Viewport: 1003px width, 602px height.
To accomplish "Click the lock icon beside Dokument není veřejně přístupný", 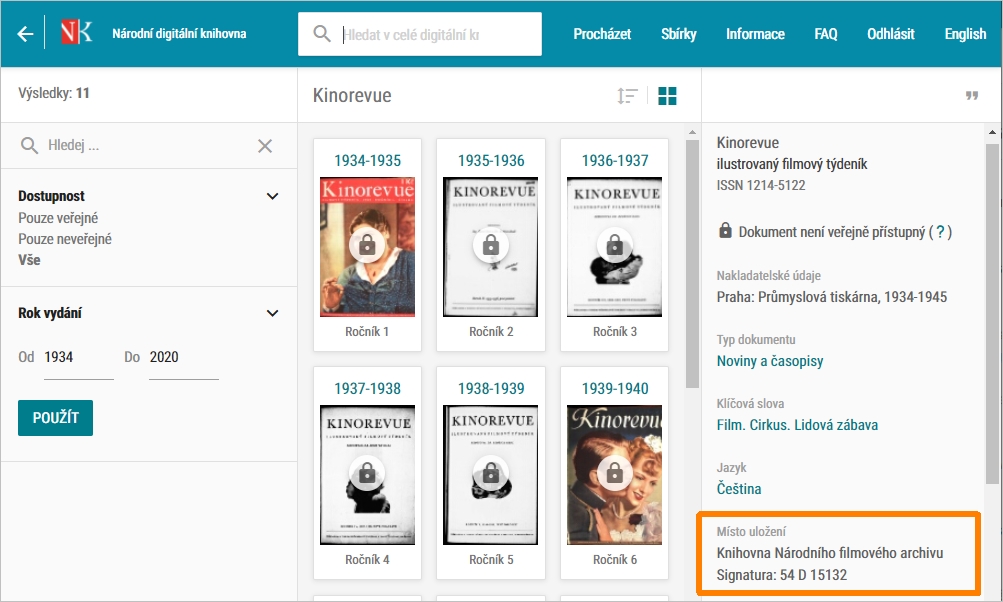I will tap(725, 230).
